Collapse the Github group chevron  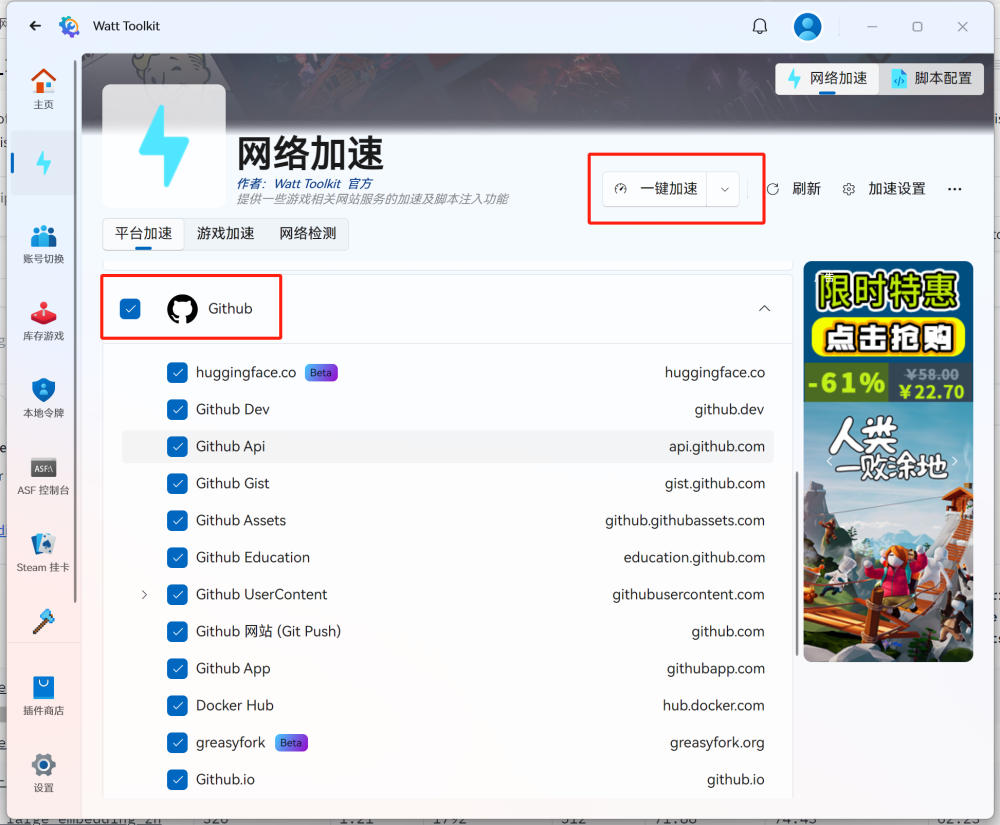[764, 309]
